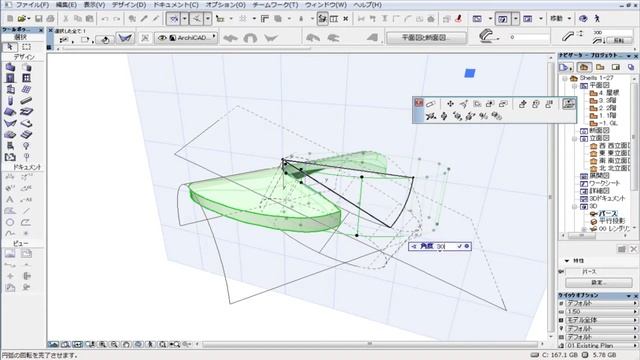The height and width of the screenshot is (360, 640).
Task: Open the 表示(V) menu
Action: (94, 5)
